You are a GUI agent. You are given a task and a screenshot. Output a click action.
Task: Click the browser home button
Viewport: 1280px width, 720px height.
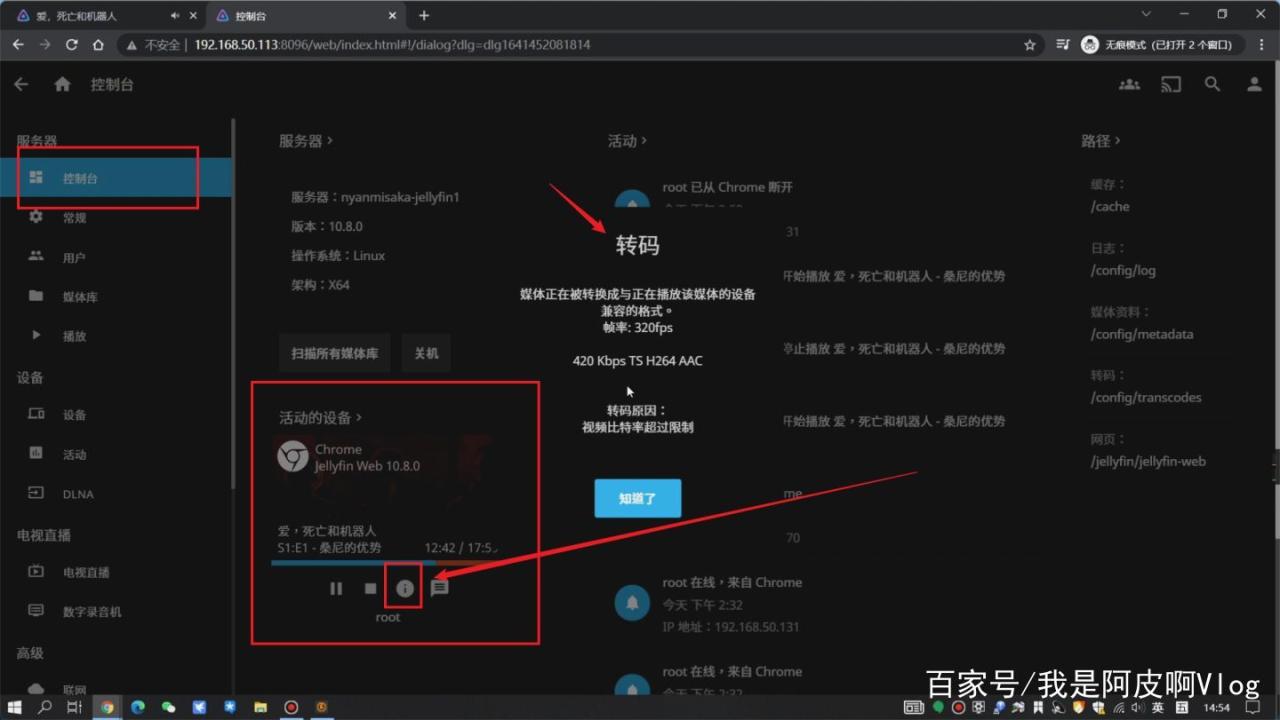98,45
